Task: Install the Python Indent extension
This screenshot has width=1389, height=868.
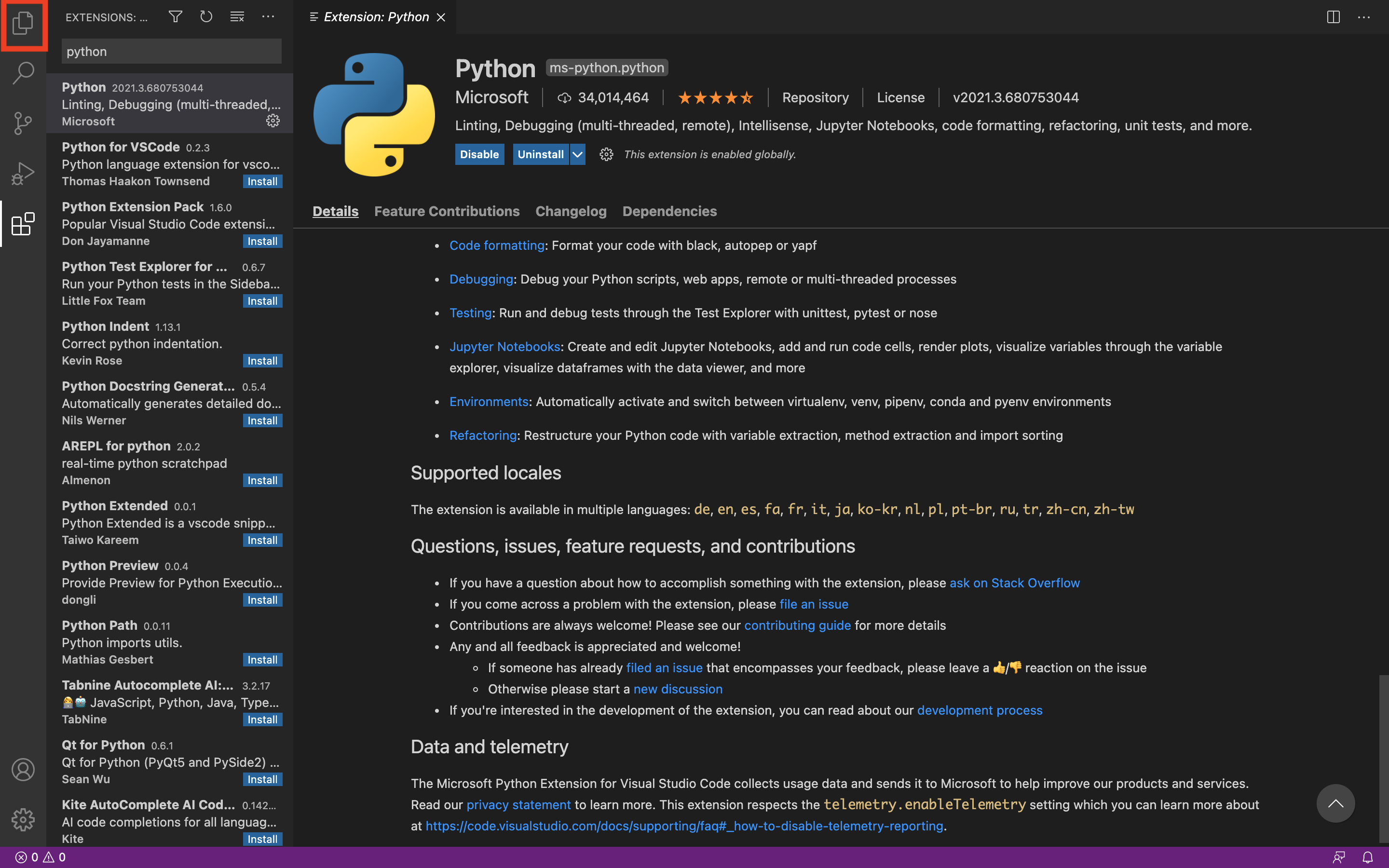Action: point(262,361)
